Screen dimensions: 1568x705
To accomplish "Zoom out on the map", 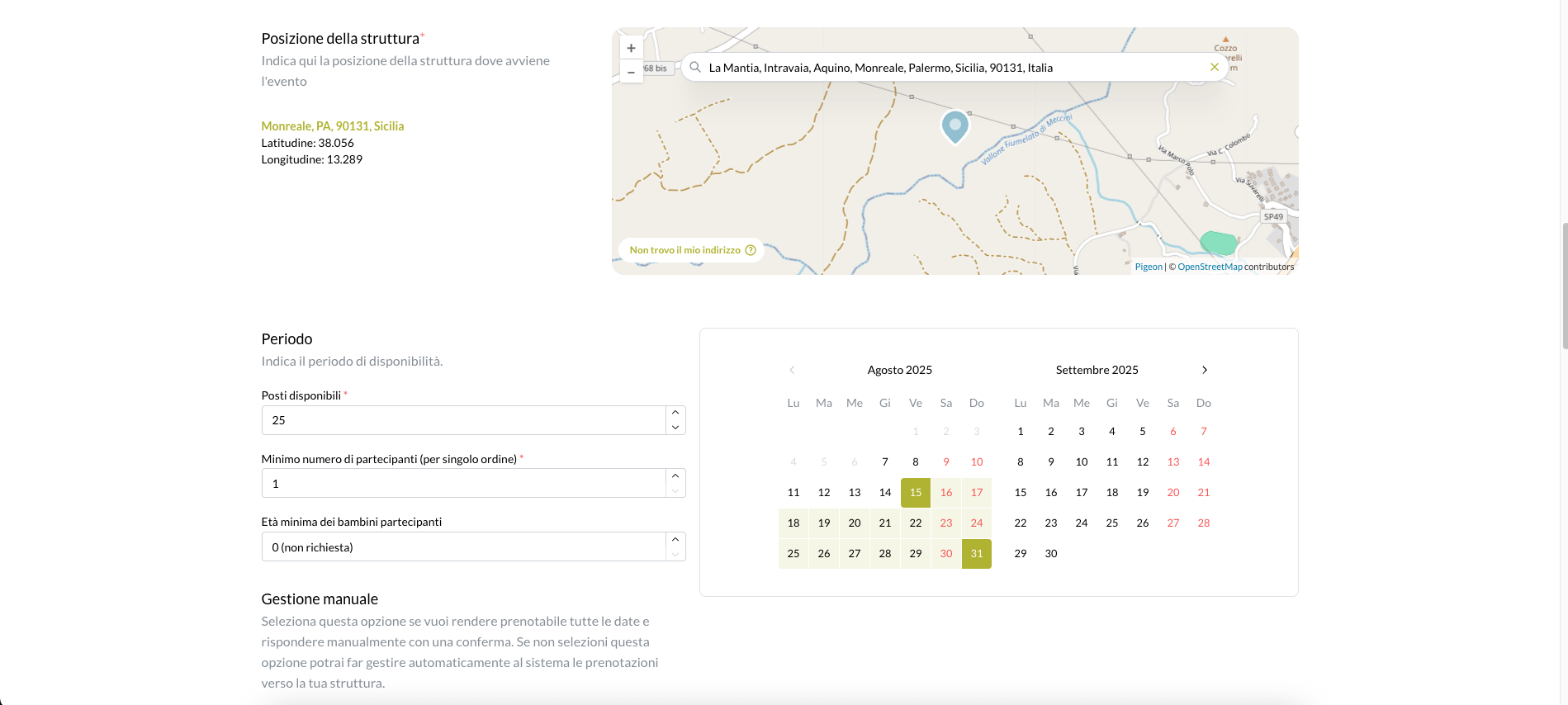I will click(631, 72).
